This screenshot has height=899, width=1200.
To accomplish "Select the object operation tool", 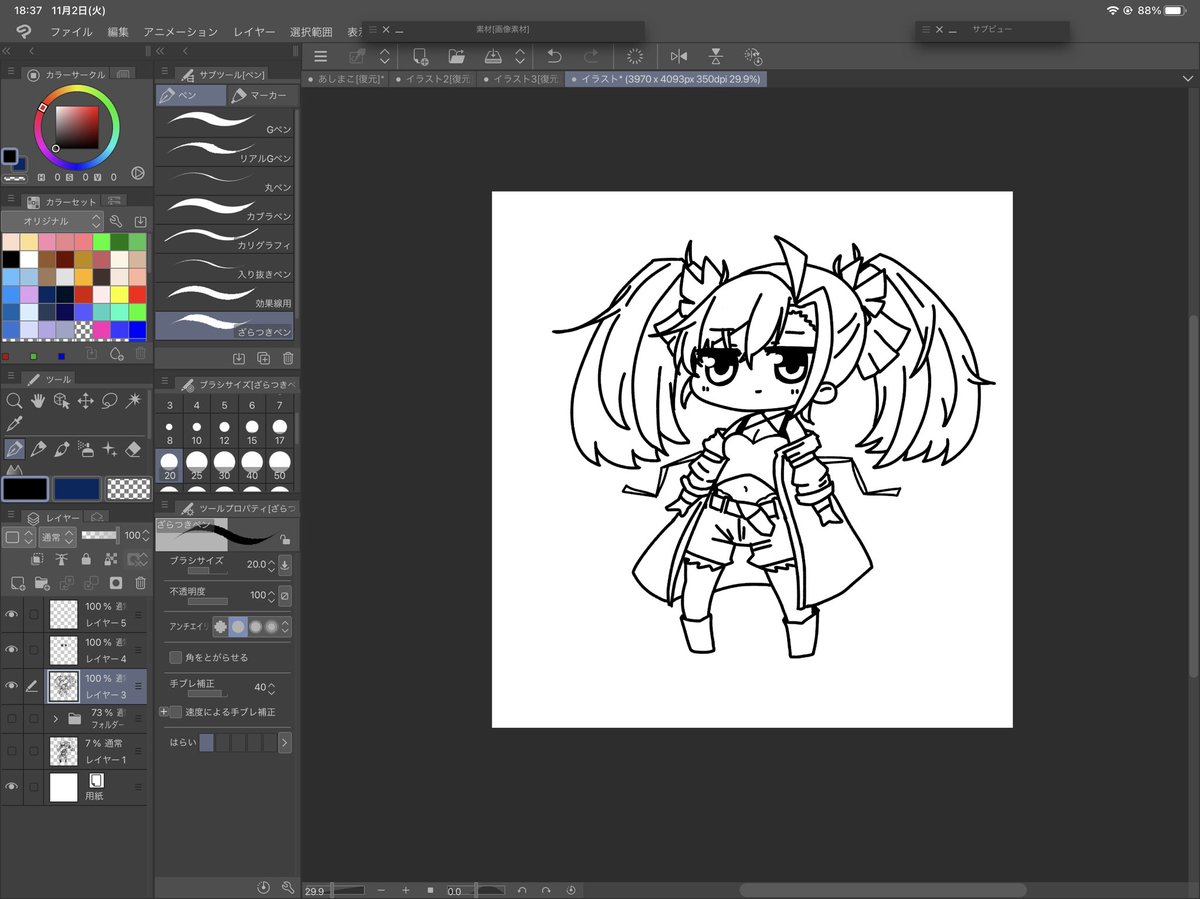I will (62, 401).
